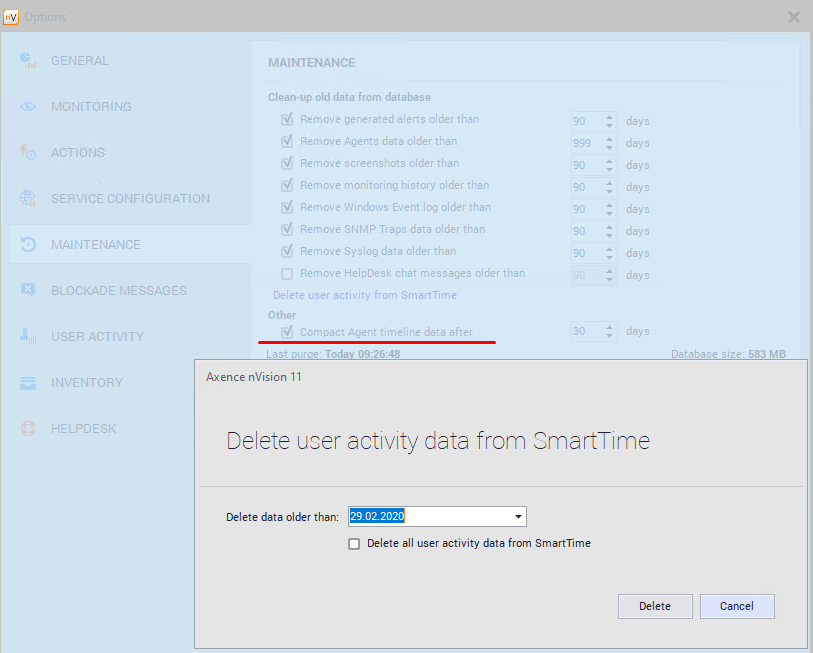Screen dimensions: 813x653
Task: Follow the Delete user activity from SmartTime link
Action: (x=365, y=296)
